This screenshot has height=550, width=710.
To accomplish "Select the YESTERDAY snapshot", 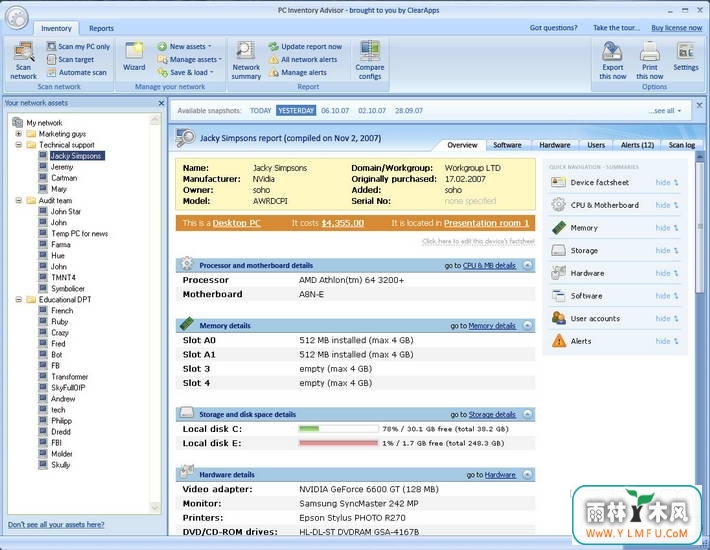I will (x=296, y=110).
